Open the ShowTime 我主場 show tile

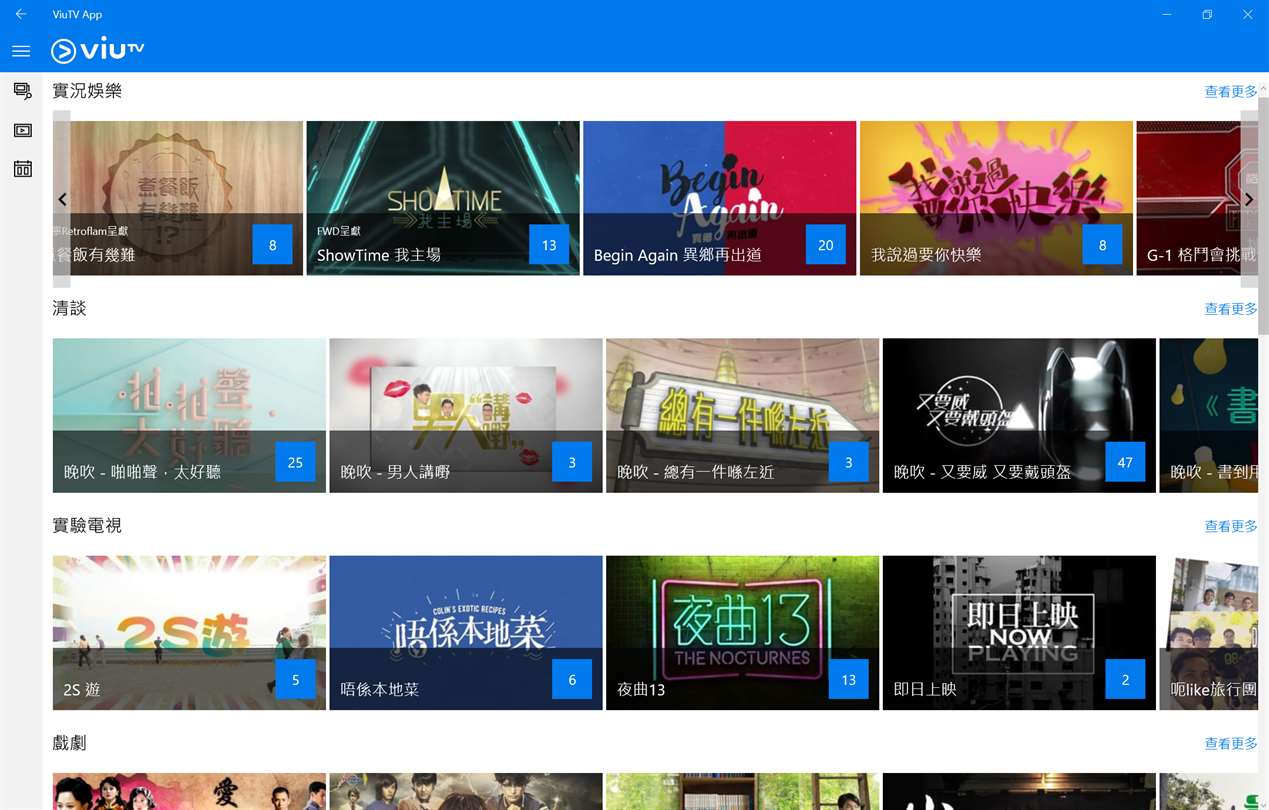pyautogui.click(x=443, y=198)
